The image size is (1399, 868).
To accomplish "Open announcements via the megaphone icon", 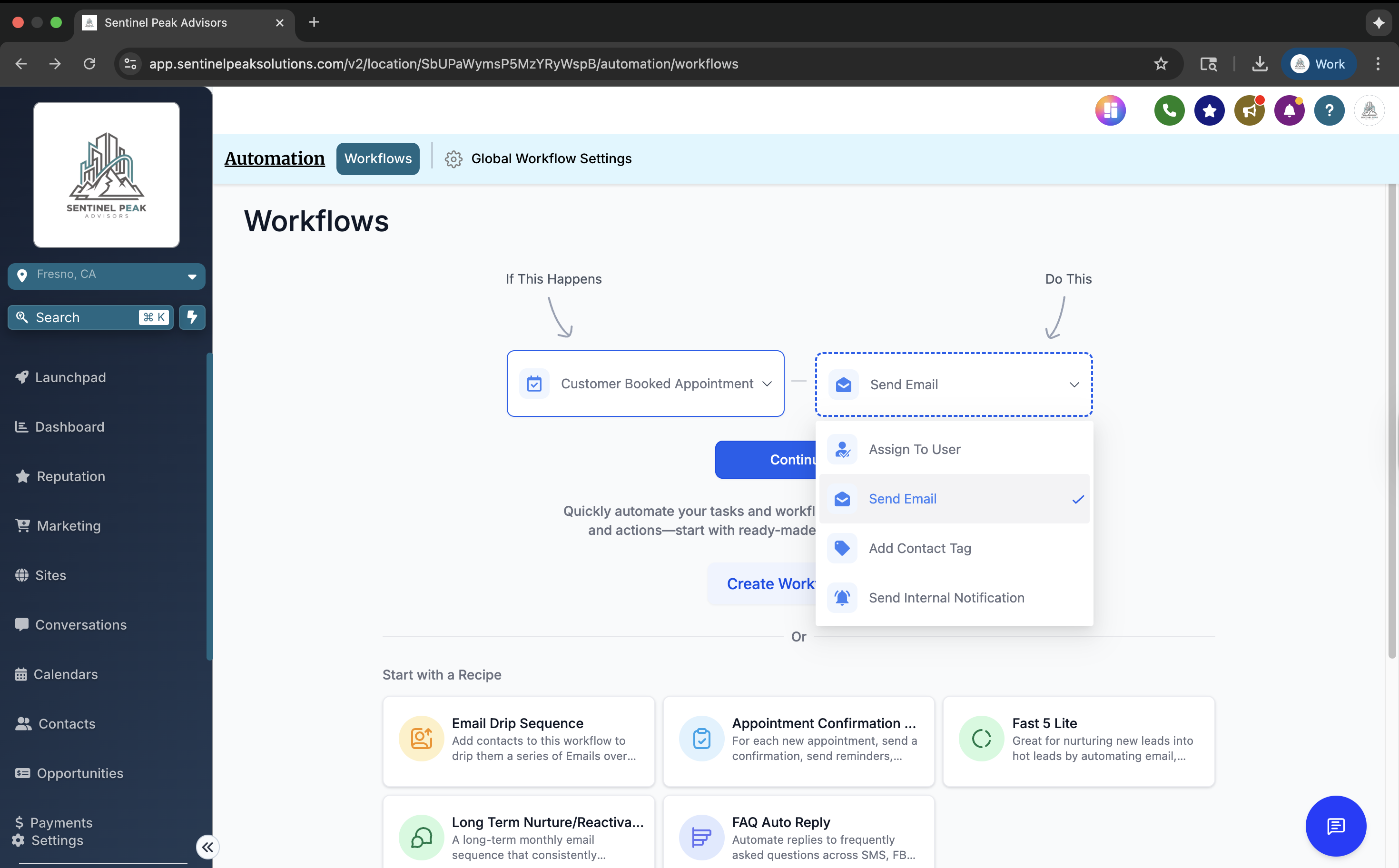I will tap(1249, 110).
